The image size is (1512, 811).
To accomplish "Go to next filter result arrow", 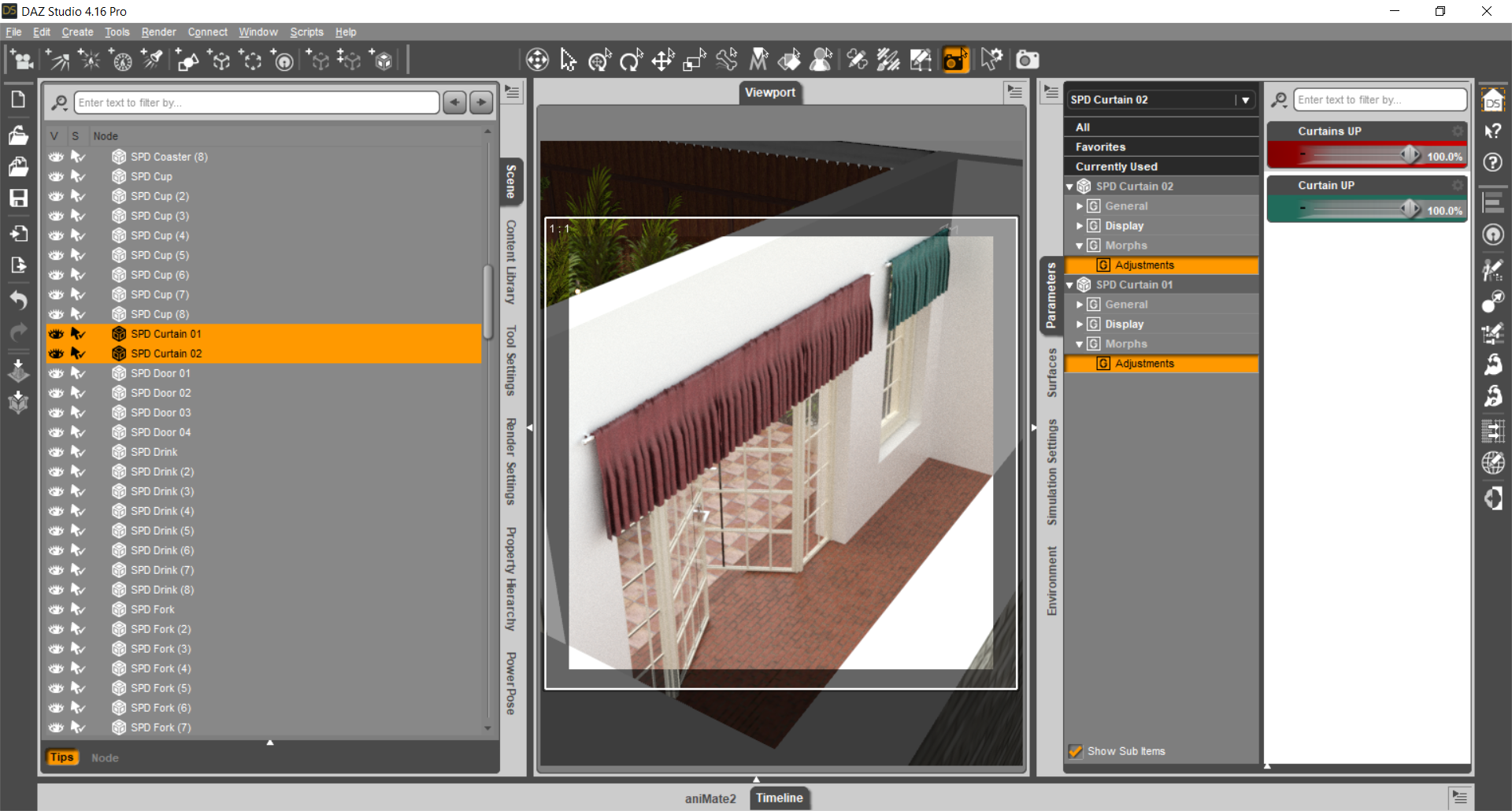I will [481, 102].
